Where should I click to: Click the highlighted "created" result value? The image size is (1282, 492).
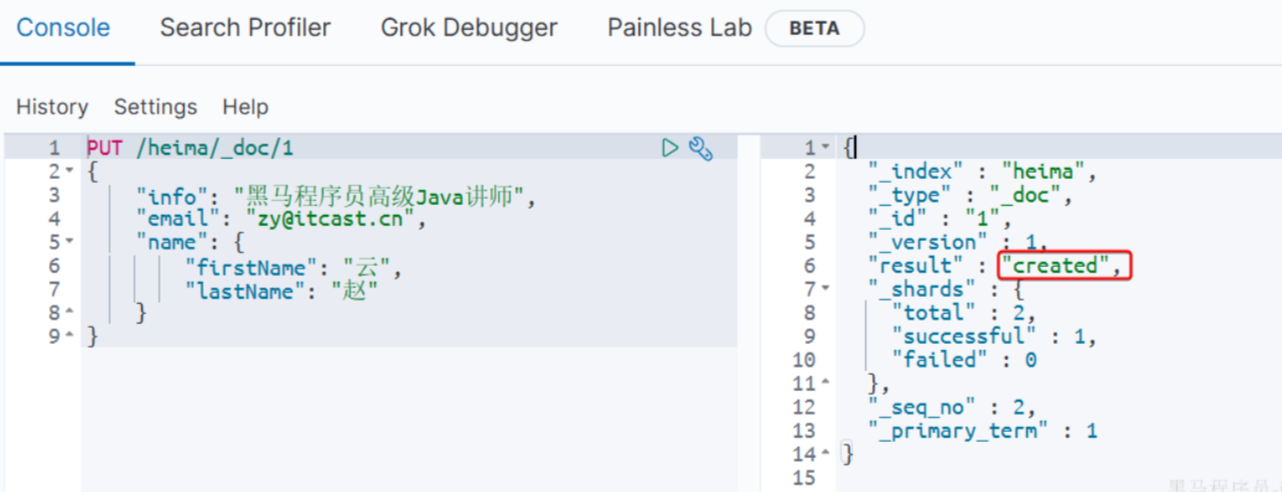tap(1055, 266)
